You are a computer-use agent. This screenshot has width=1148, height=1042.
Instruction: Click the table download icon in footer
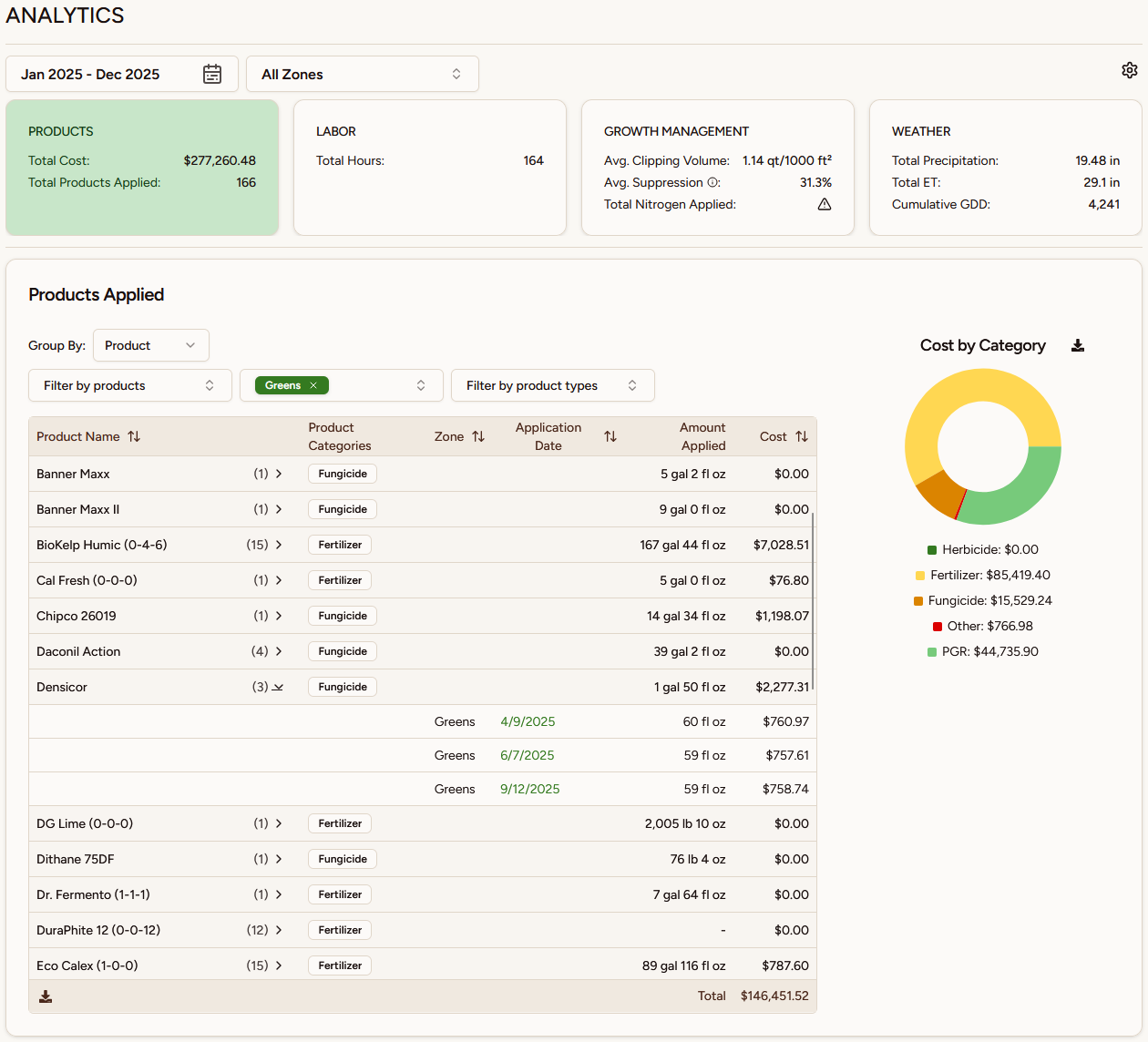pyautogui.click(x=46, y=996)
